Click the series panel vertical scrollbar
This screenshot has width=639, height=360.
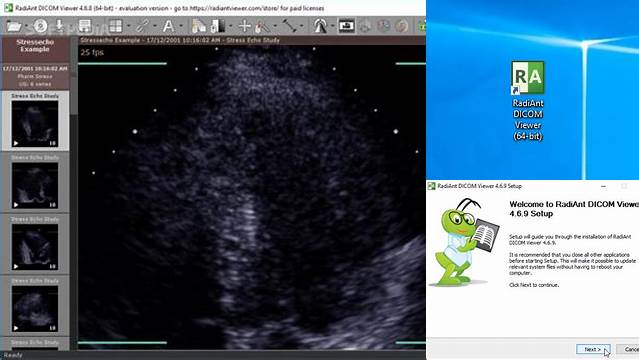(74, 194)
